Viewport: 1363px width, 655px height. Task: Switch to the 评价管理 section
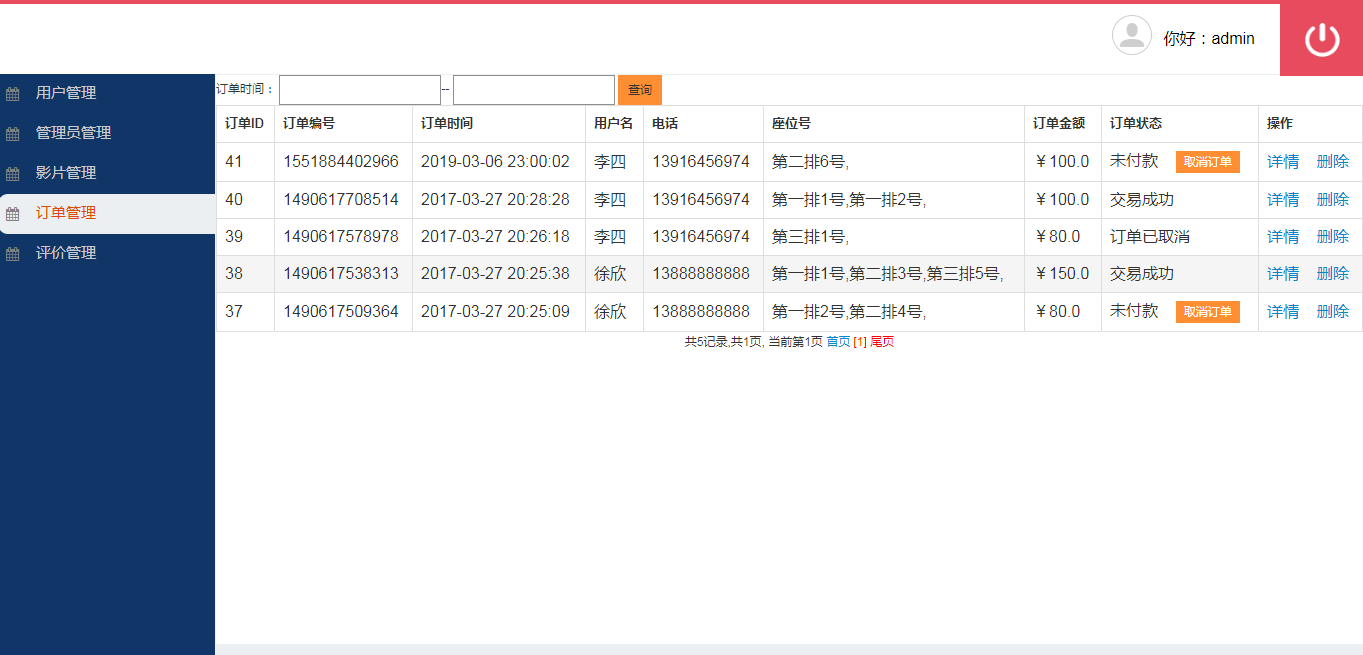[x=66, y=252]
